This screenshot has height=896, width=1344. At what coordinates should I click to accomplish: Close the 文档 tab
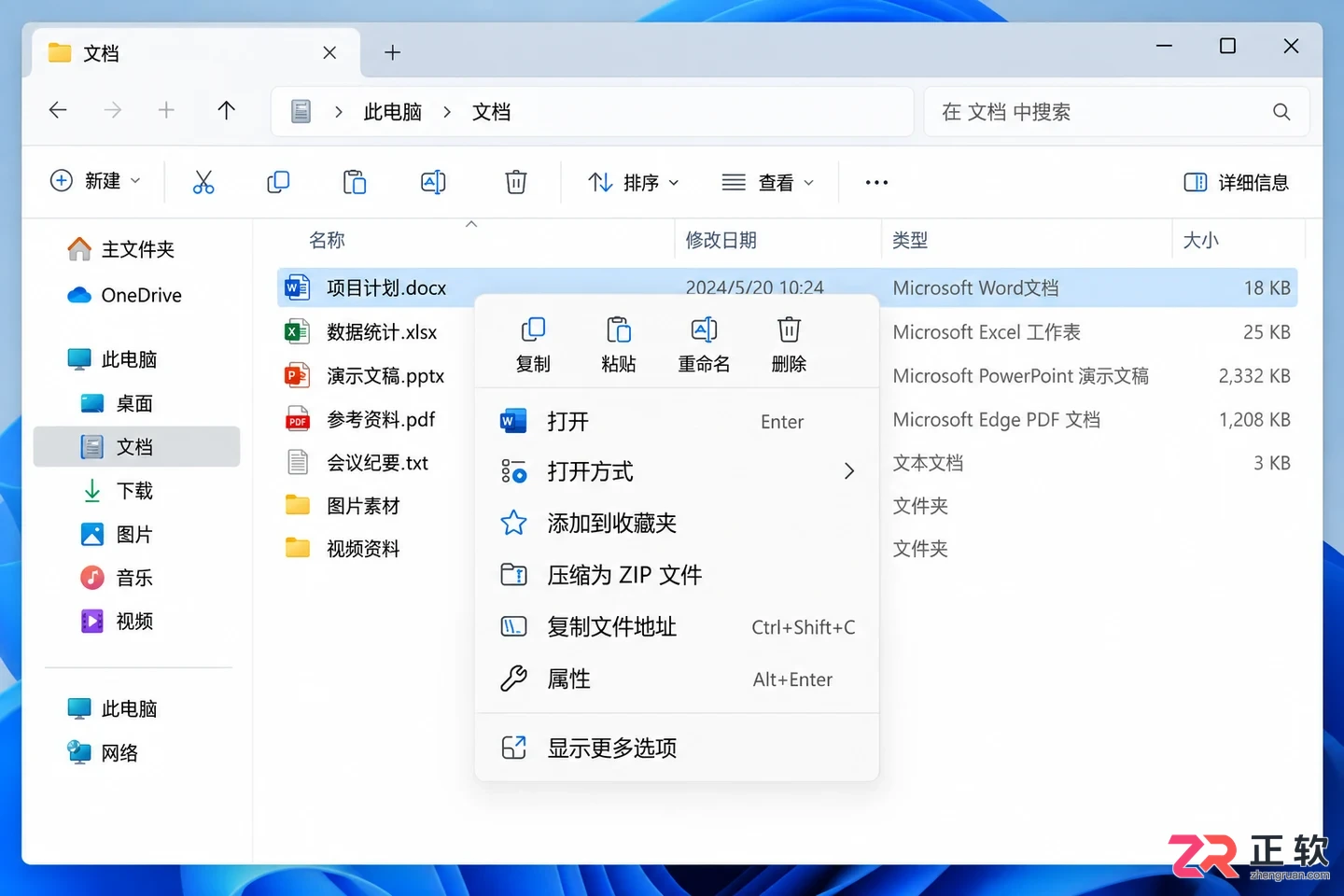[x=329, y=53]
